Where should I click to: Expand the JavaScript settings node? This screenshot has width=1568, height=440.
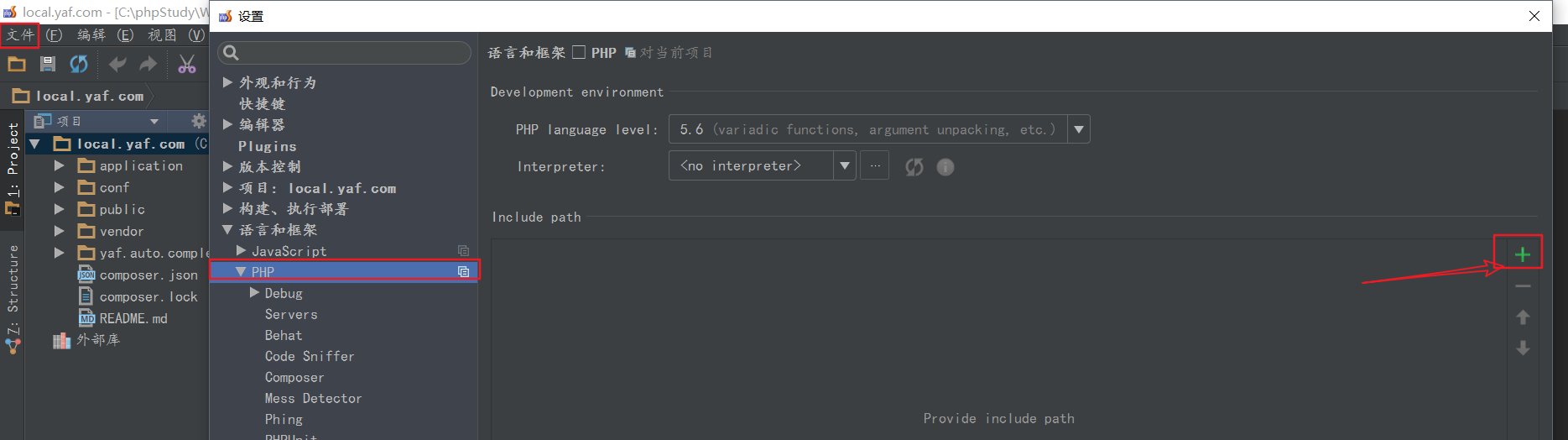(242, 250)
